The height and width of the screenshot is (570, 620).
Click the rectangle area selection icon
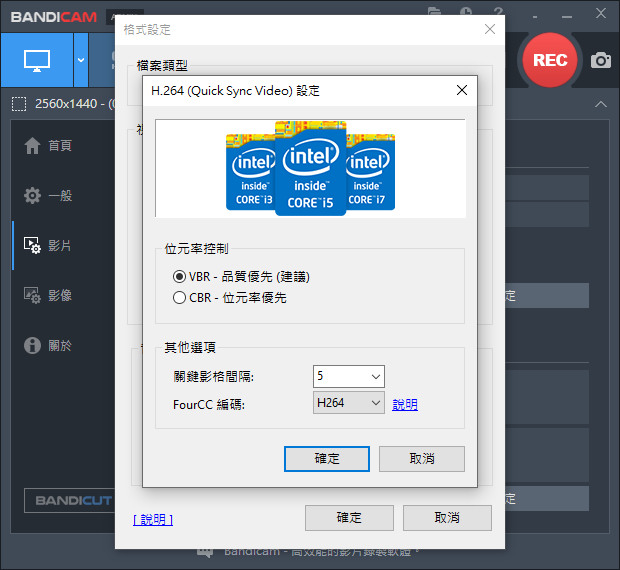pyautogui.click(x=19, y=104)
